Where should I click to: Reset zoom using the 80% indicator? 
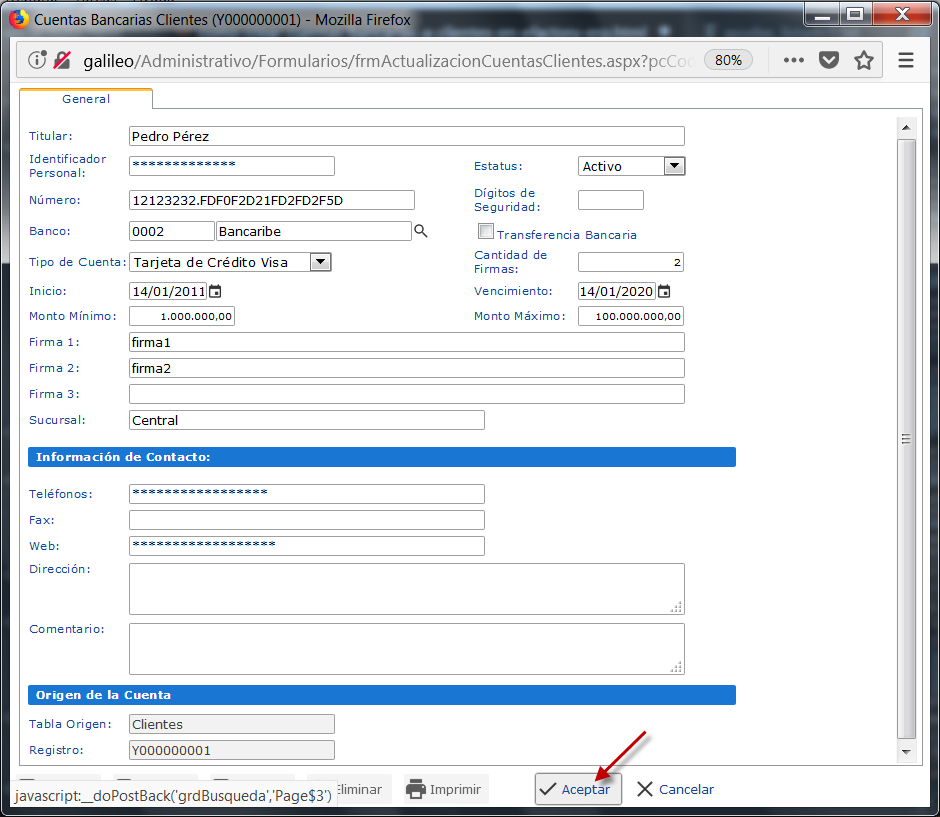click(728, 60)
